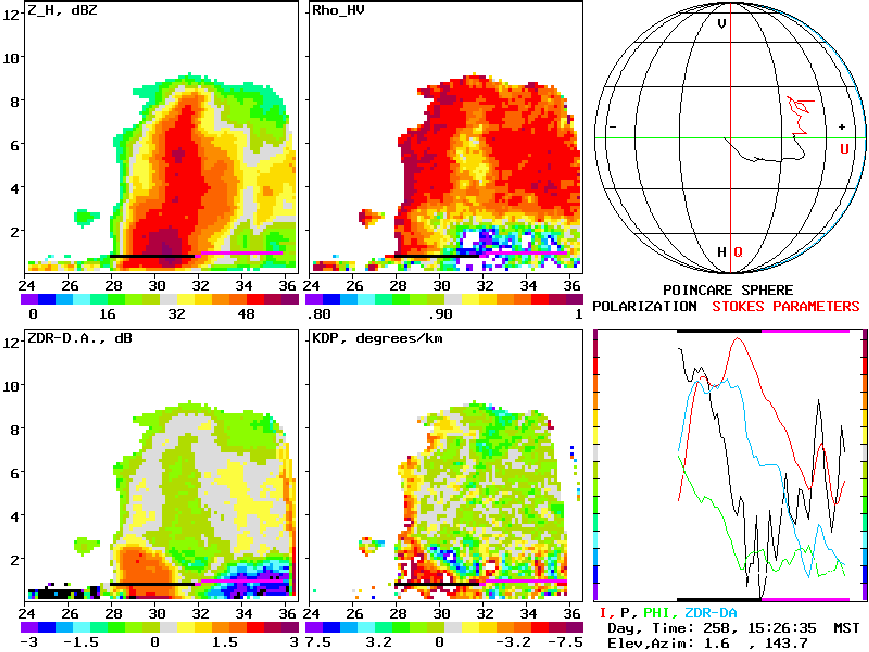Click the 16 label under Z_H color bar
Viewport: 869px width, 652px height.
point(107,314)
